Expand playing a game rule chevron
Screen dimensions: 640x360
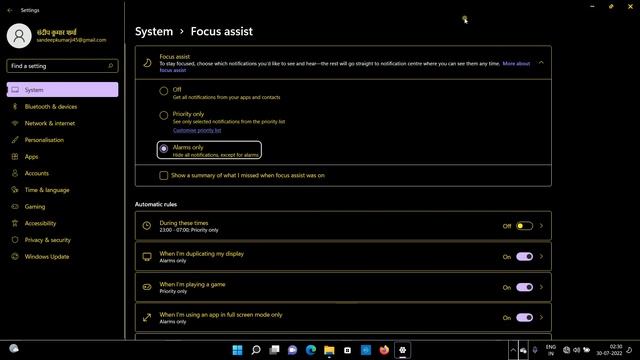(541, 287)
